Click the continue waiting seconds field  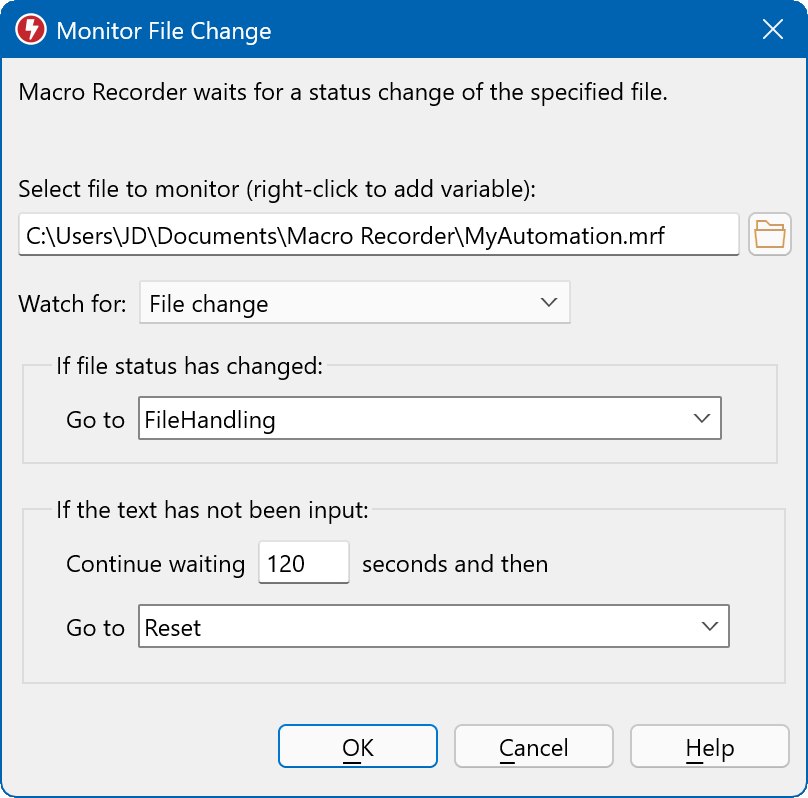(303, 563)
